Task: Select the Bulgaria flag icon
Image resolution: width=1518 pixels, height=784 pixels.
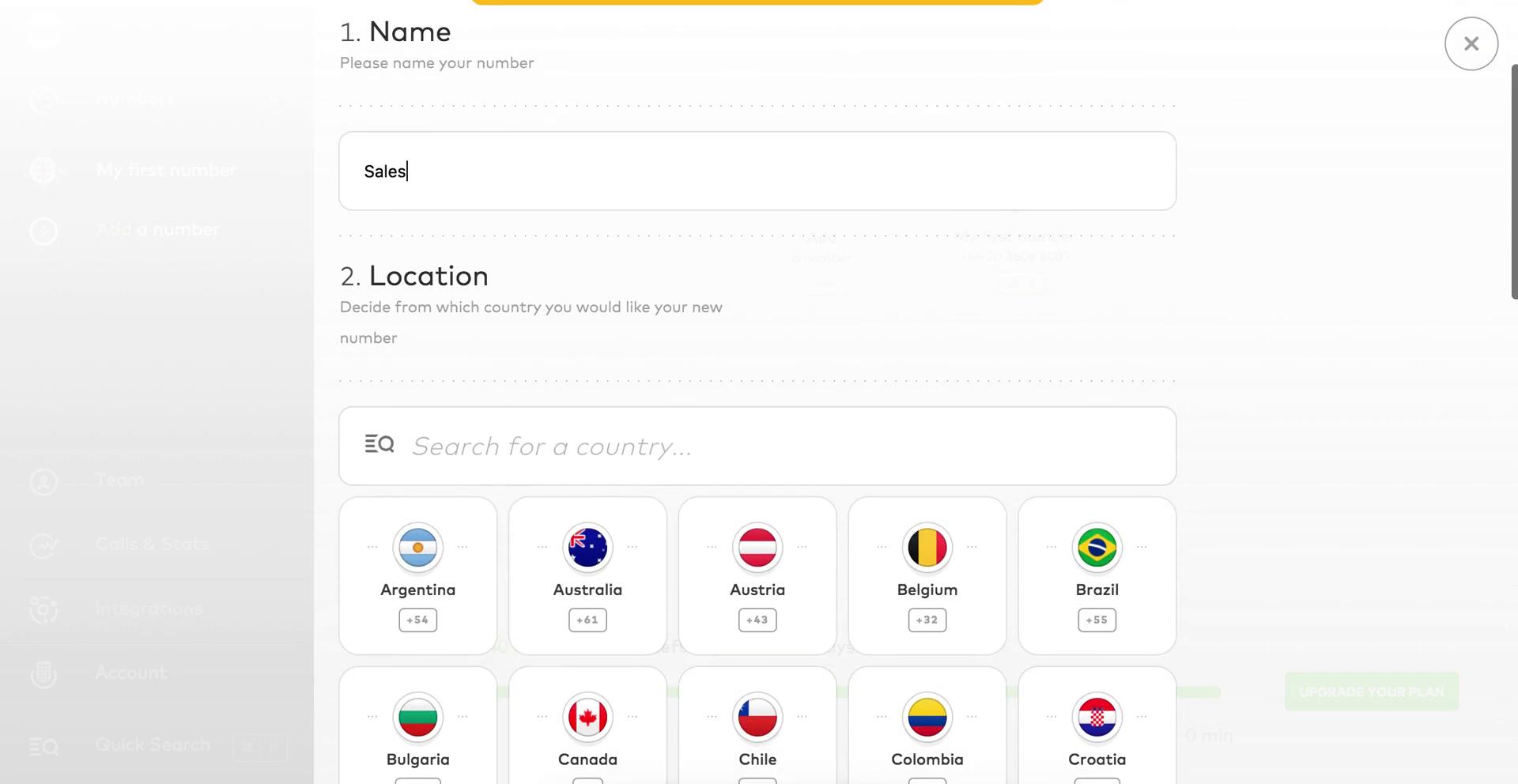Action: pos(417,717)
